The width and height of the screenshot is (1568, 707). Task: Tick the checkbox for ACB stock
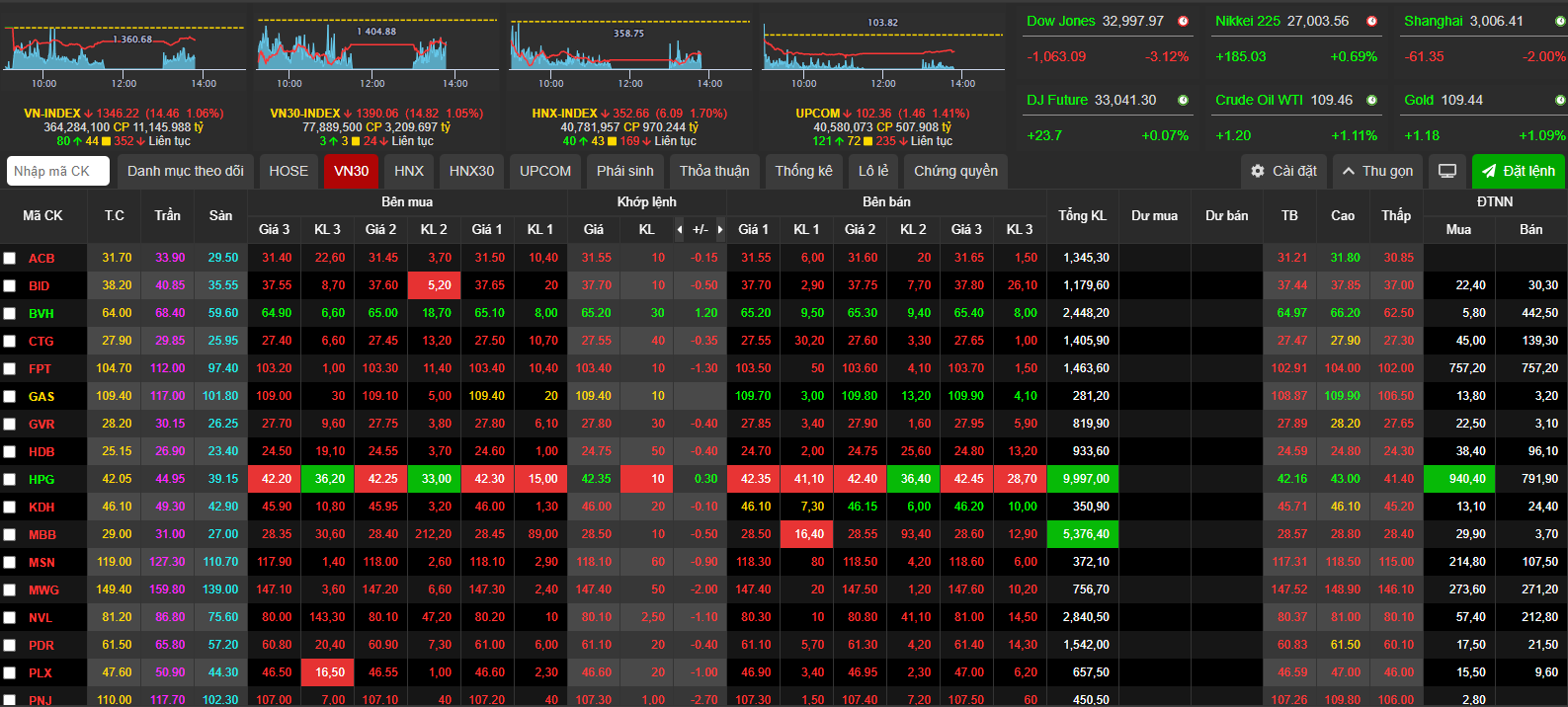[x=10, y=258]
